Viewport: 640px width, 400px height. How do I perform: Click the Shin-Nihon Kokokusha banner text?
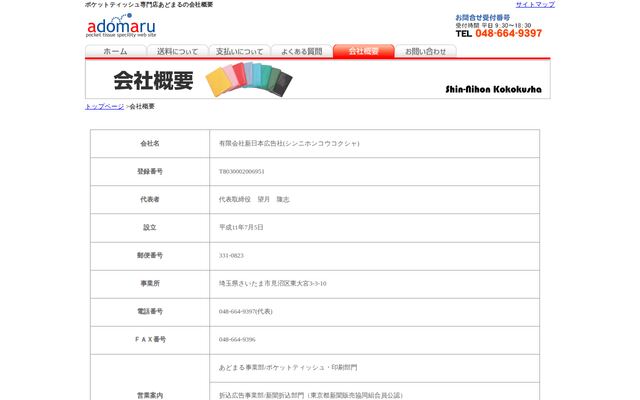click(493, 89)
